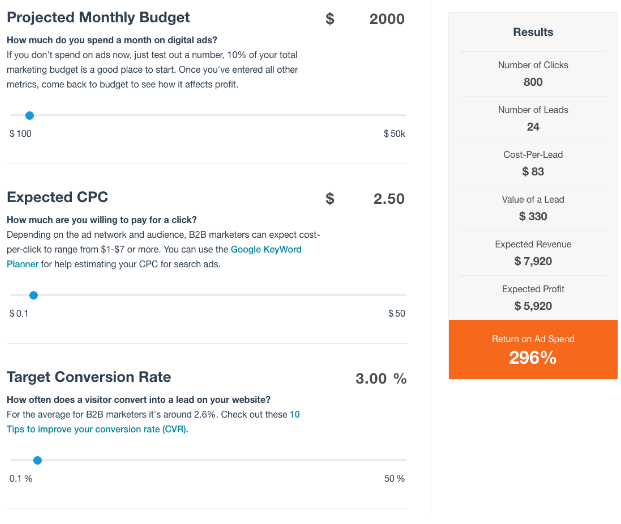Click the Projected Monthly Budget slider handle

29,116
